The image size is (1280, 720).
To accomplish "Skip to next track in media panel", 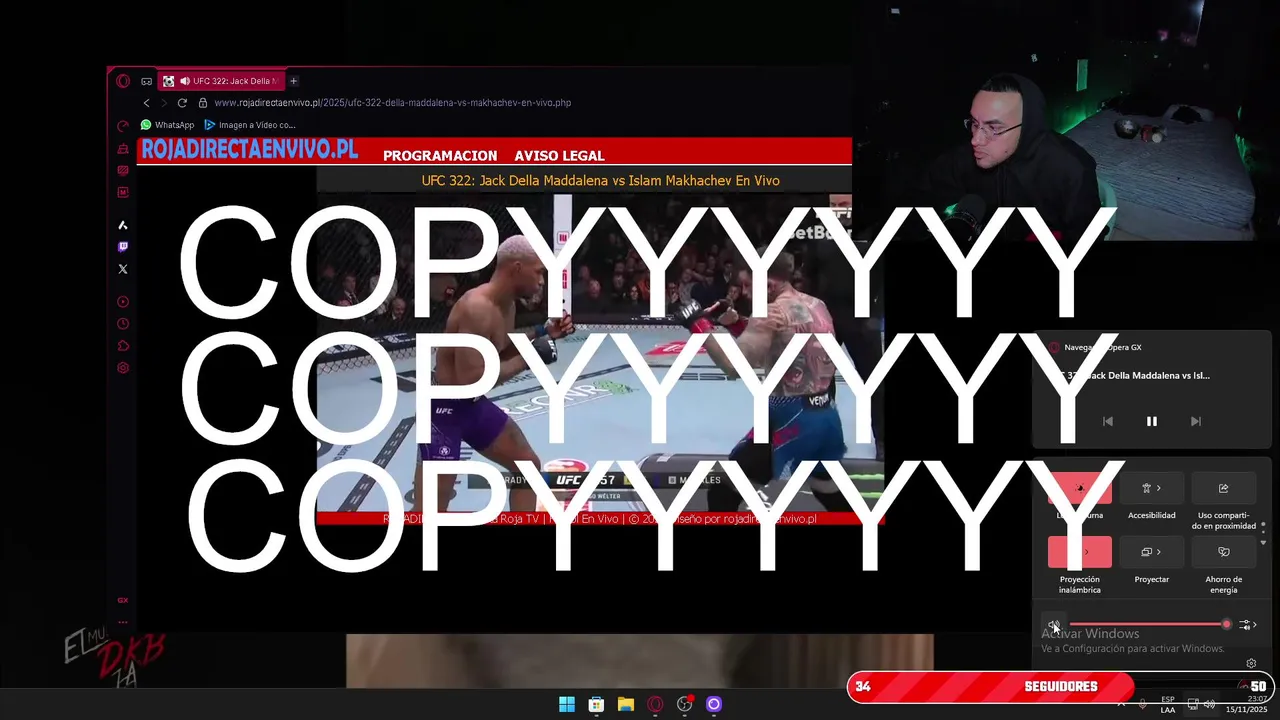I will point(1196,422).
